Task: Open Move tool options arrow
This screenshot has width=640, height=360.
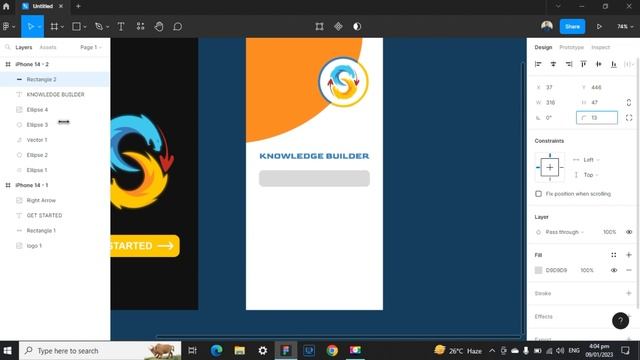Action: 40,27
